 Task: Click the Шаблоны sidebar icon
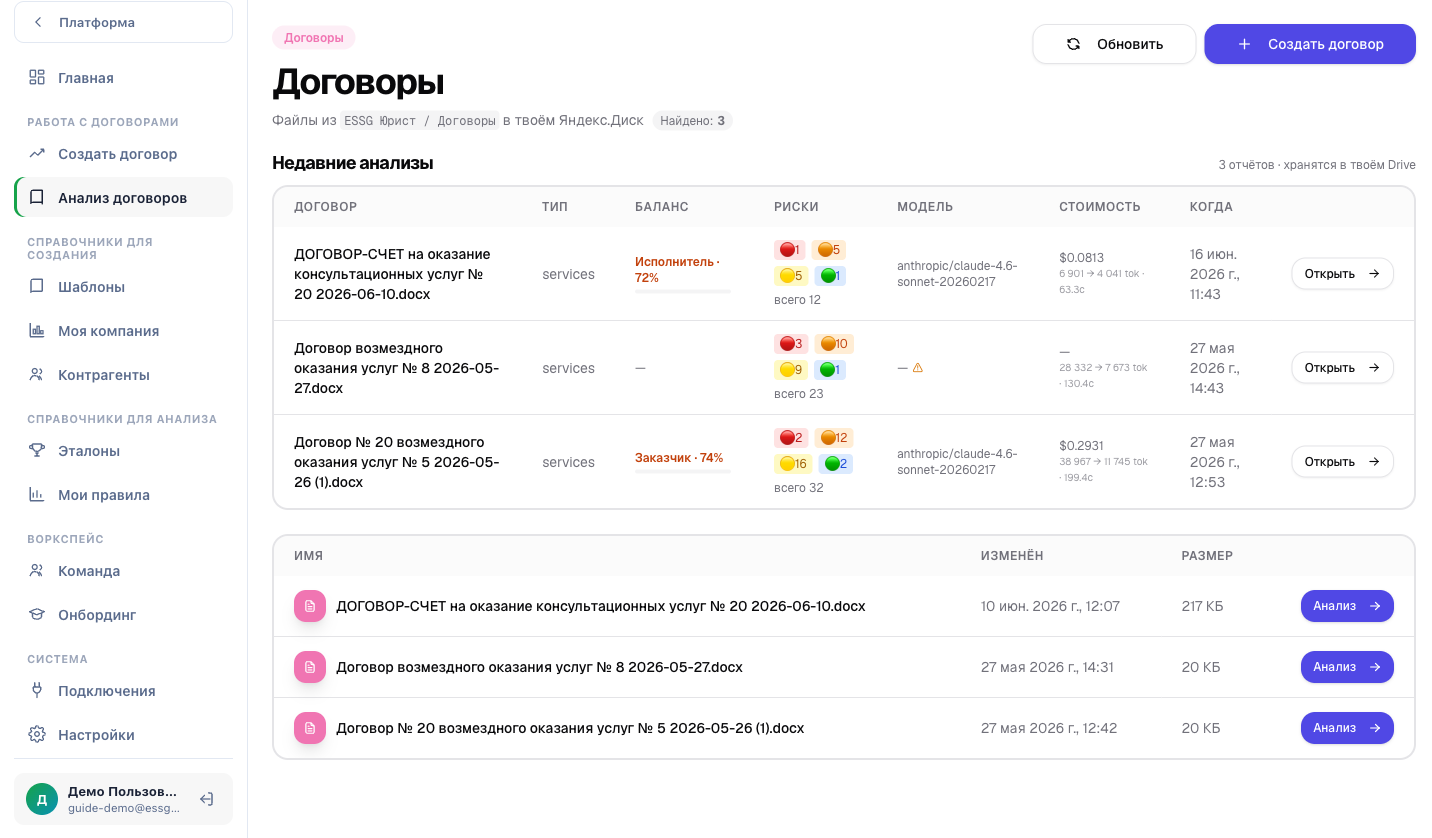click(37, 286)
